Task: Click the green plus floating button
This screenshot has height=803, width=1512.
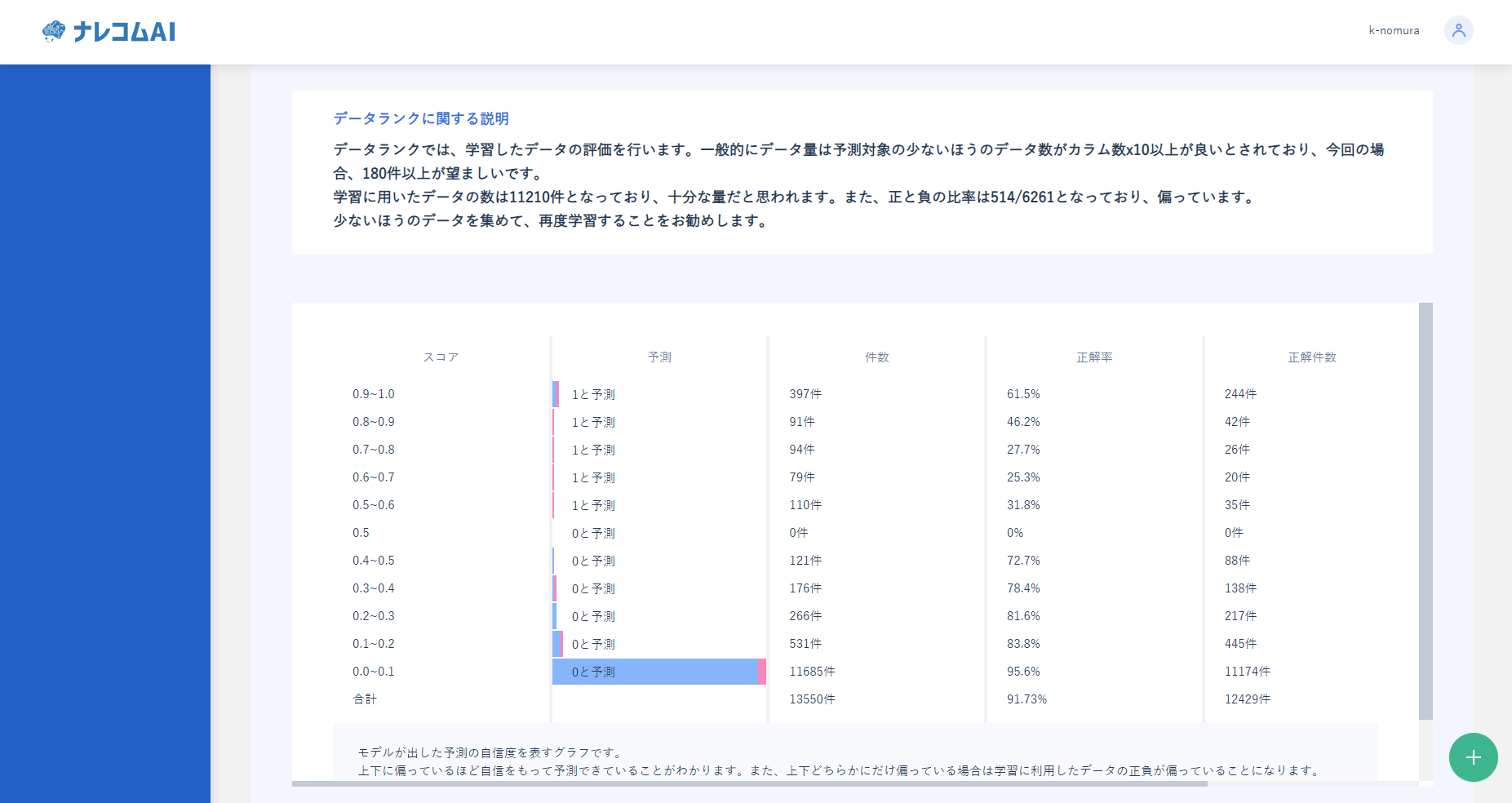Action: click(1473, 757)
